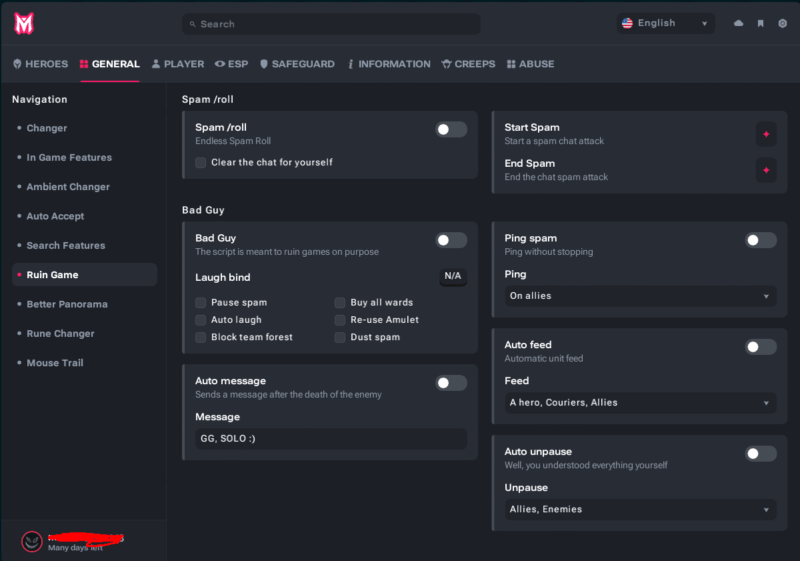Click the Search input field
The width and height of the screenshot is (800, 561).
(x=331, y=24)
